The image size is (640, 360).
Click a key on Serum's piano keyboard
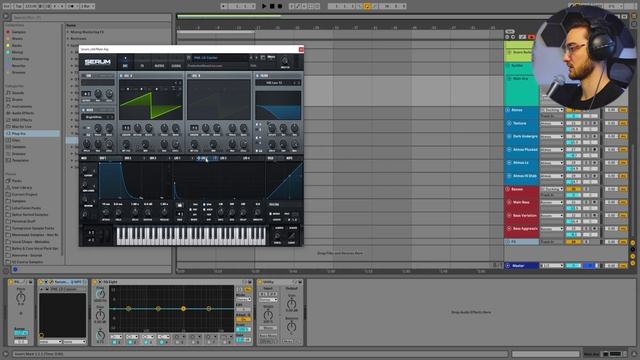[x=191, y=236]
